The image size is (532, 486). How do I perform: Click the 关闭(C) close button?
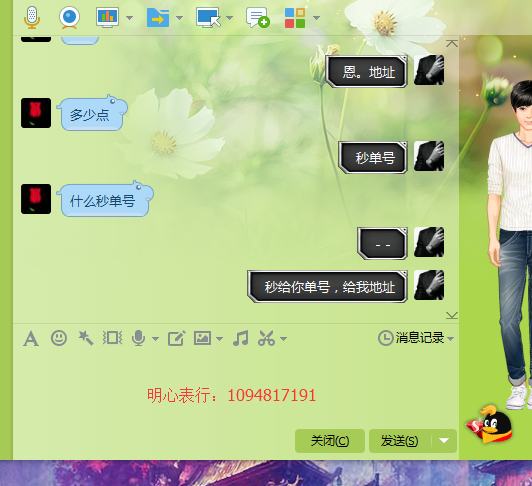[x=330, y=441]
